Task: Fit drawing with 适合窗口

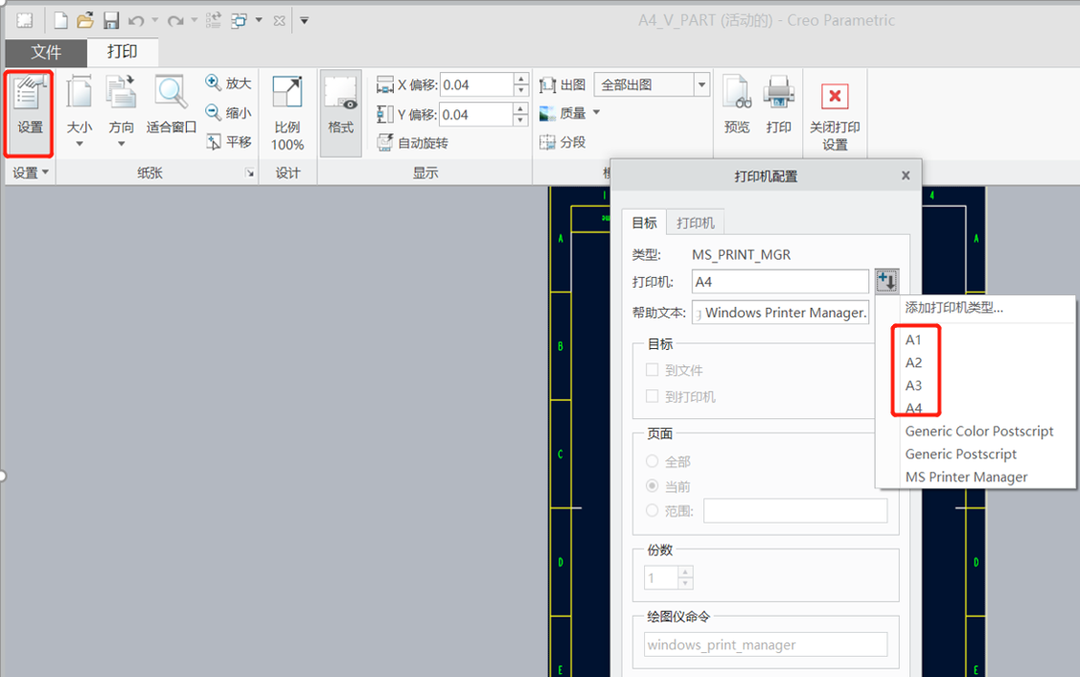Action: click(x=171, y=105)
